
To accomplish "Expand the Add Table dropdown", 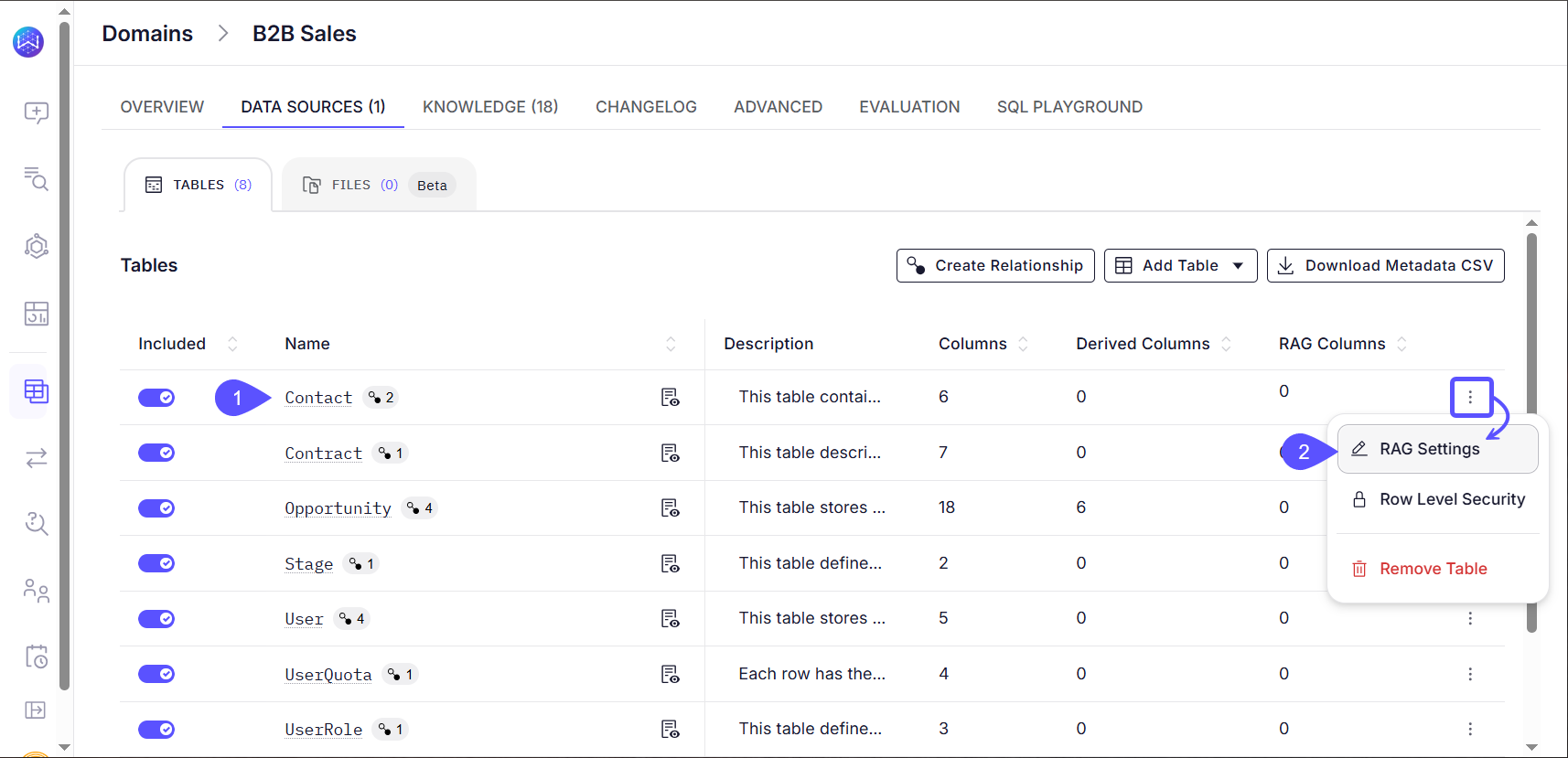I will tap(1180, 265).
